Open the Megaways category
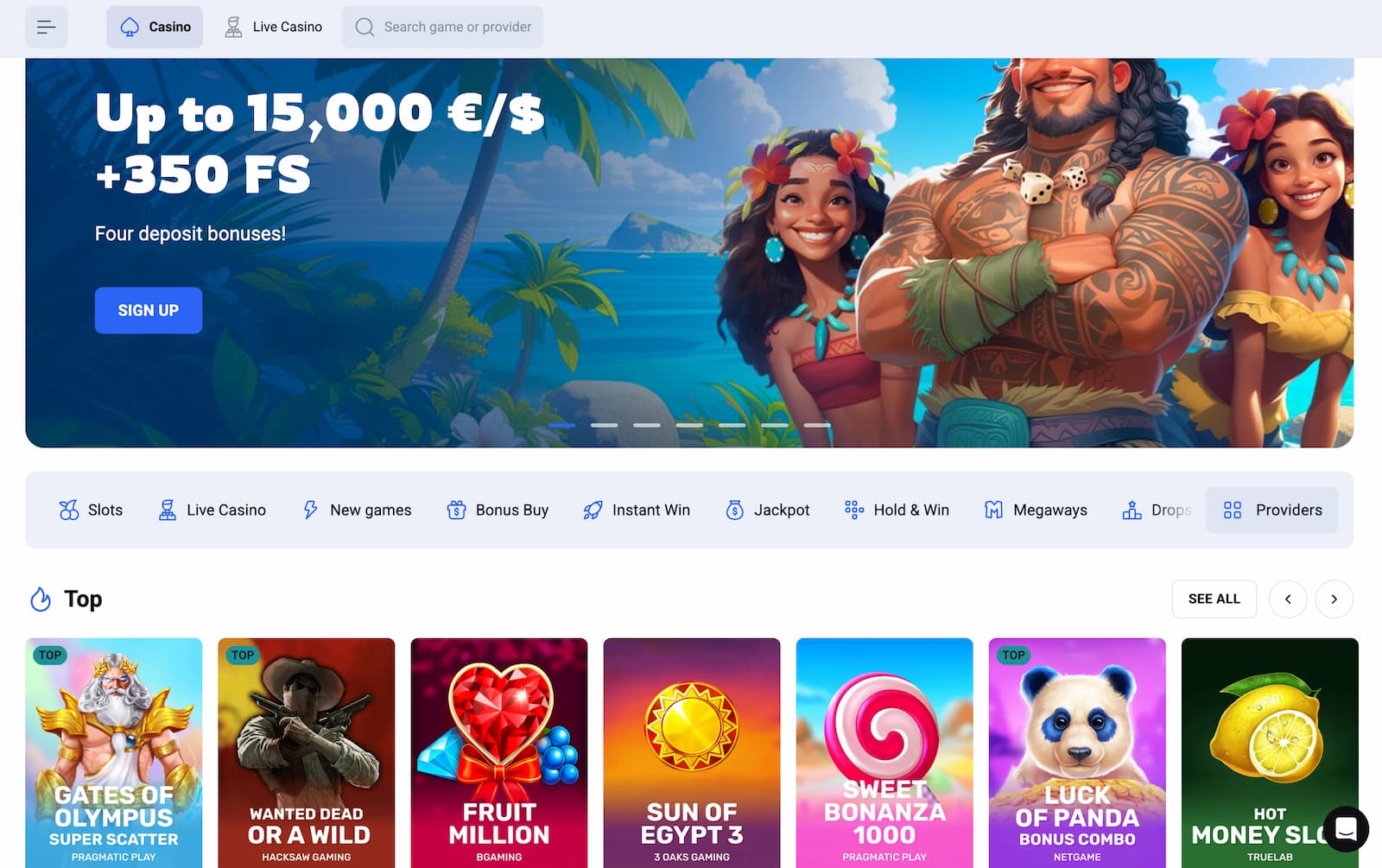The image size is (1382, 868). pyautogui.click(x=1036, y=510)
